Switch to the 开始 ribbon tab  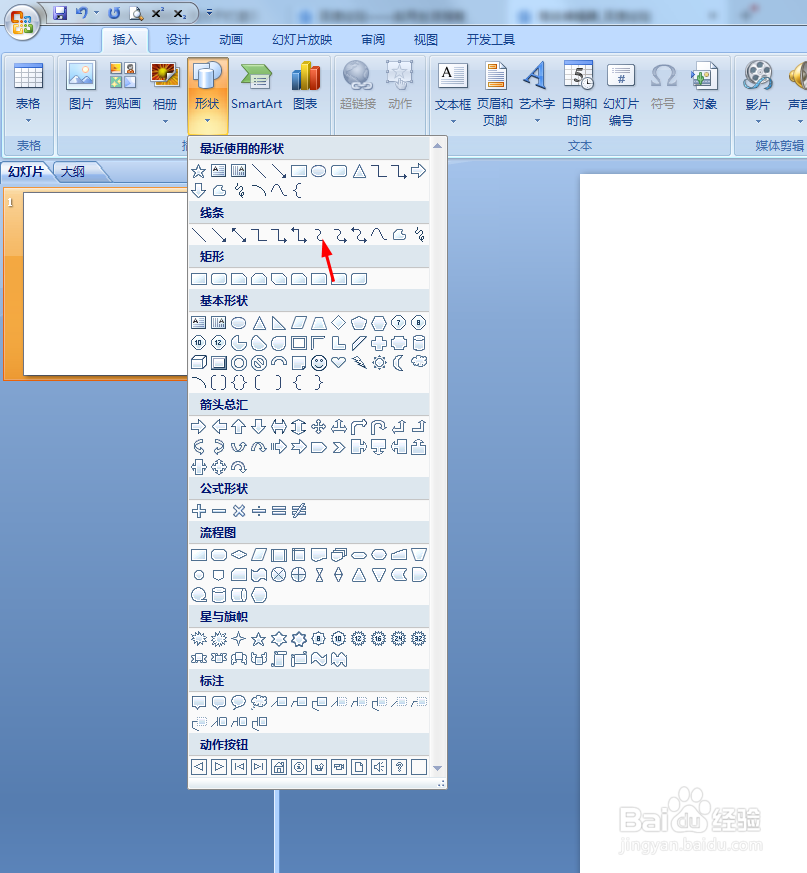[x=72, y=40]
